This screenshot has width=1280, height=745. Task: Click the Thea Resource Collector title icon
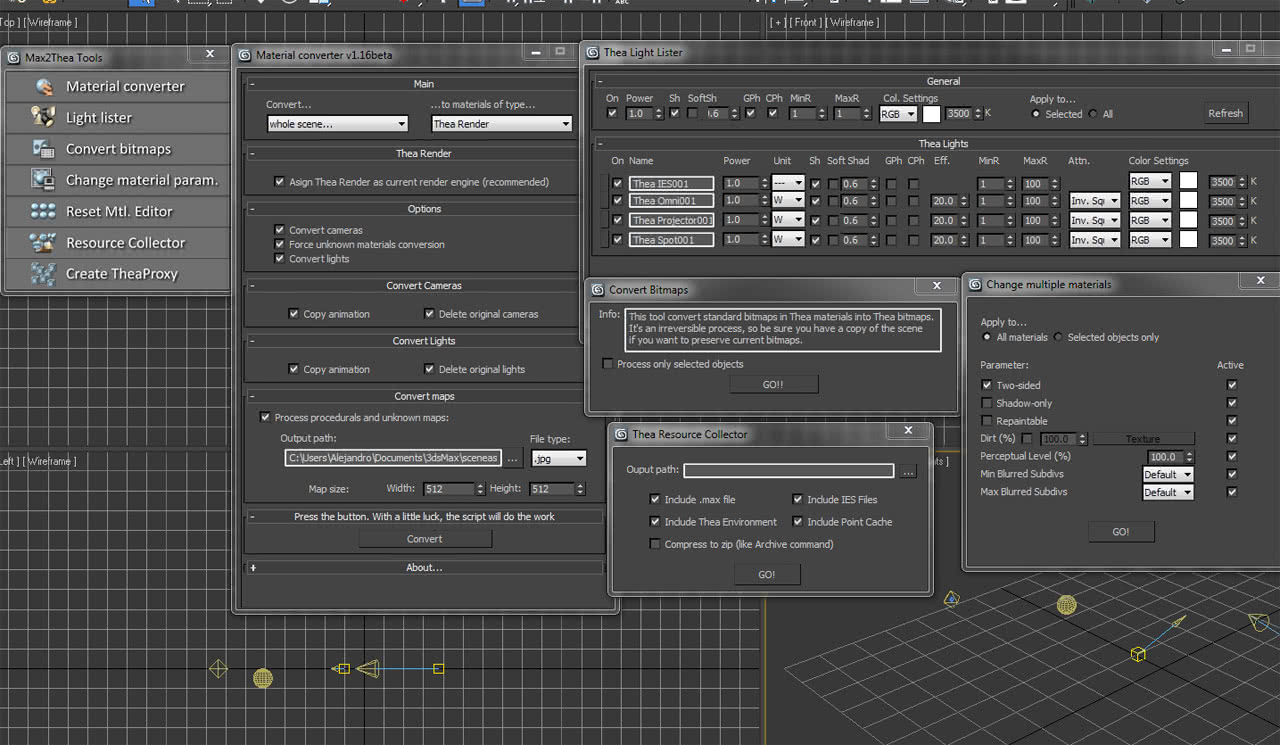point(621,434)
